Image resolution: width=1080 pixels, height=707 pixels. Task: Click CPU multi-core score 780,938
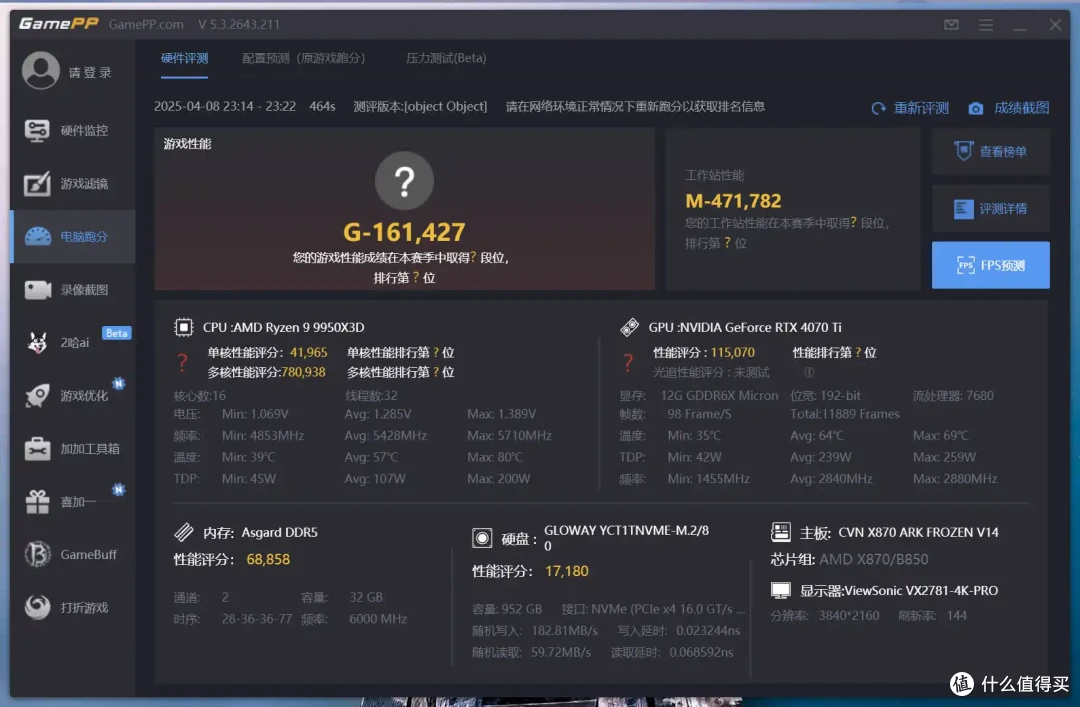[303, 372]
